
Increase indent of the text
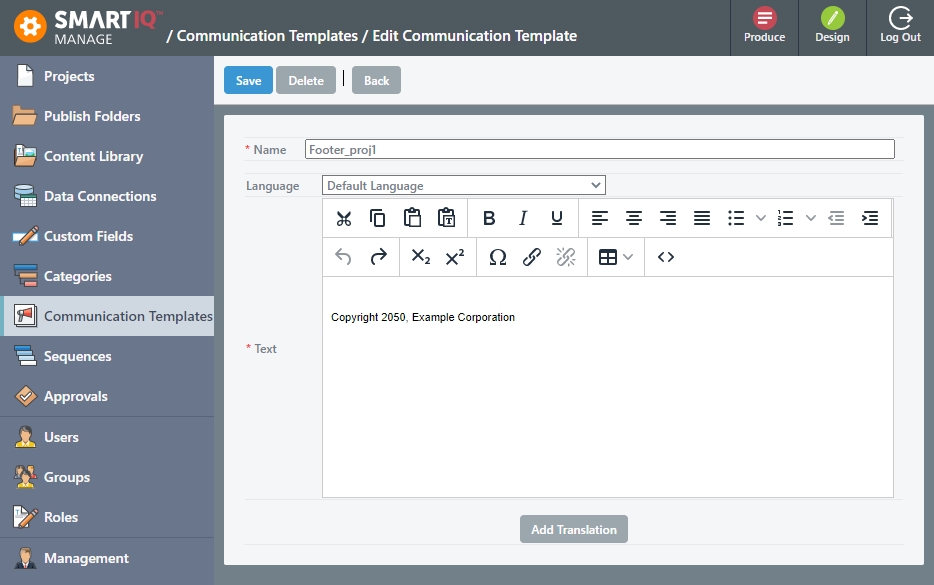[x=870, y=219]
